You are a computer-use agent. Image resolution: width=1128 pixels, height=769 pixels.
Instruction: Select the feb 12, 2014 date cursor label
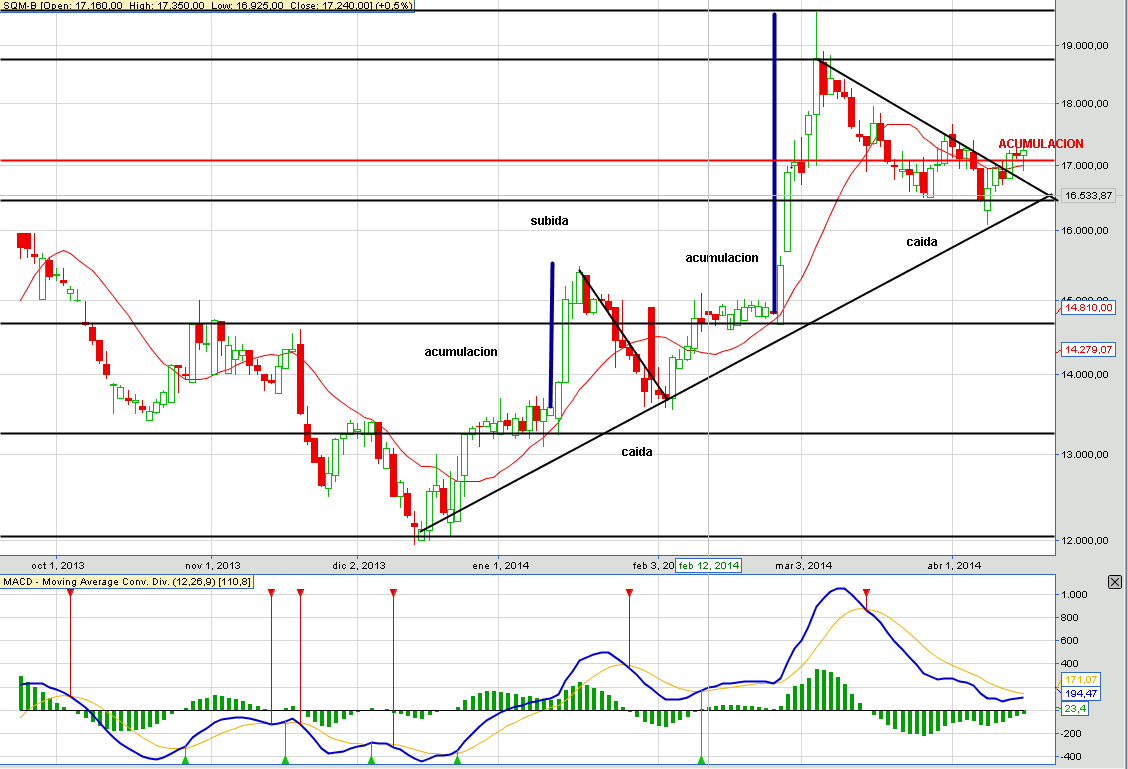point(709,565)
